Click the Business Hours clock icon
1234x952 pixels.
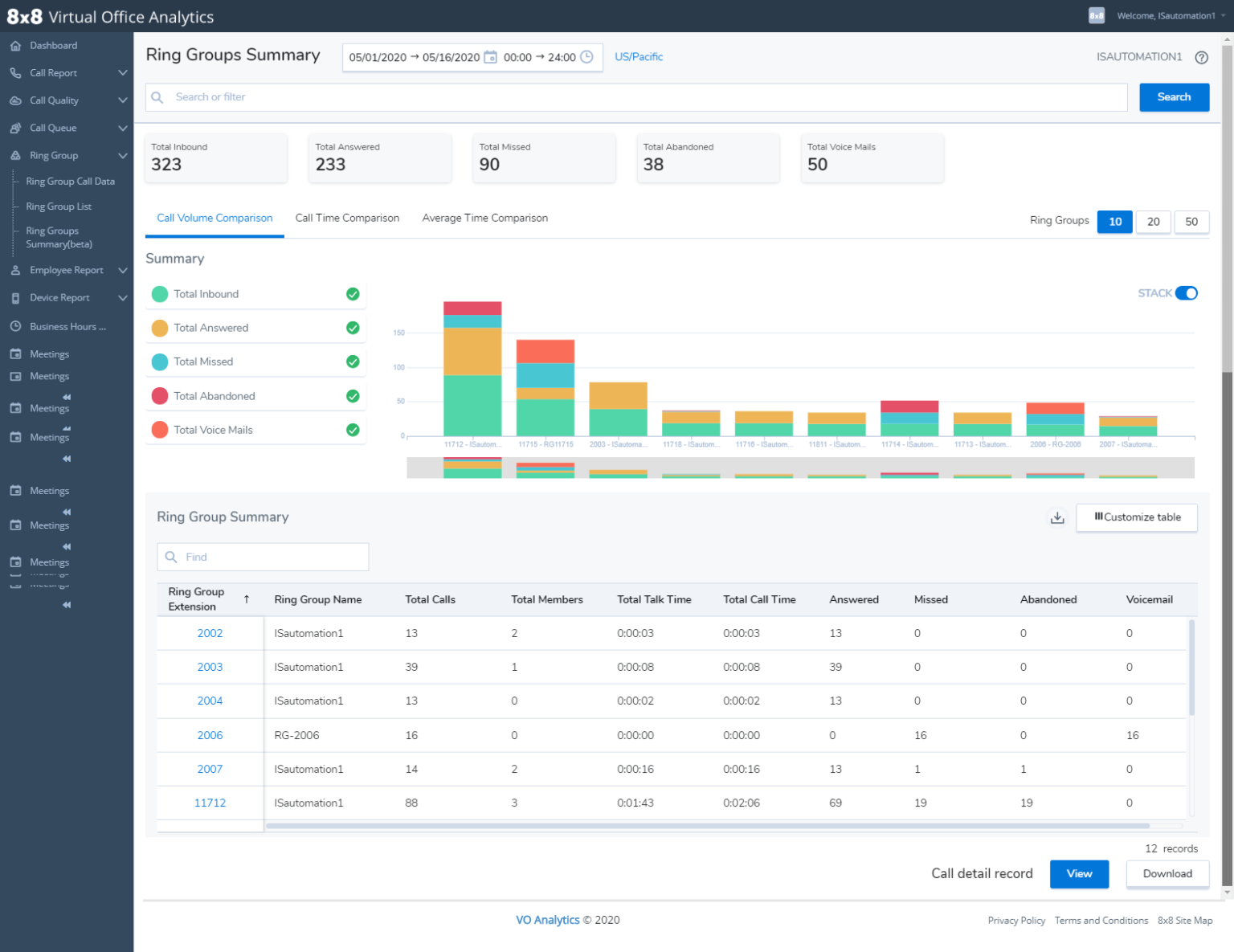pos(15,326)
